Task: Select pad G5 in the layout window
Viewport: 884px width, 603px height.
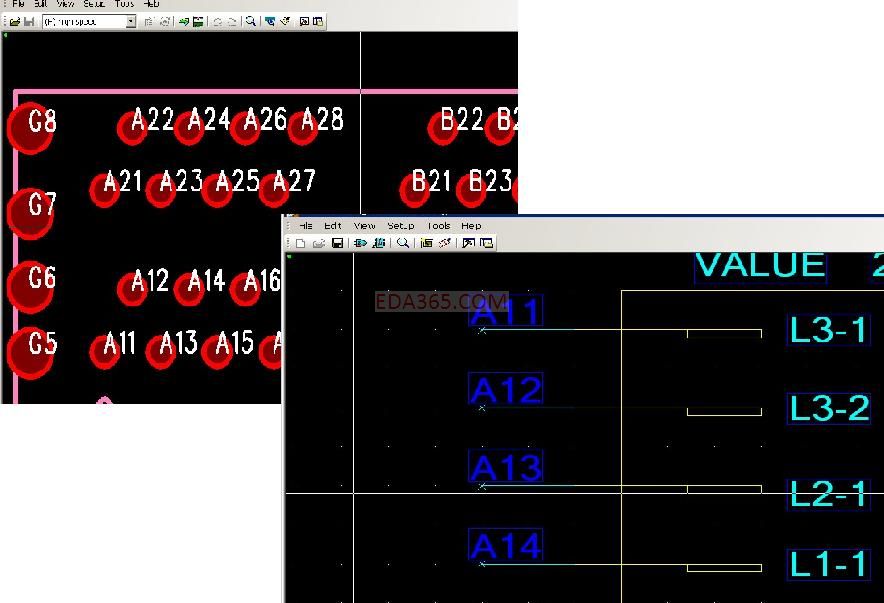Action: (x=30, y=353)
